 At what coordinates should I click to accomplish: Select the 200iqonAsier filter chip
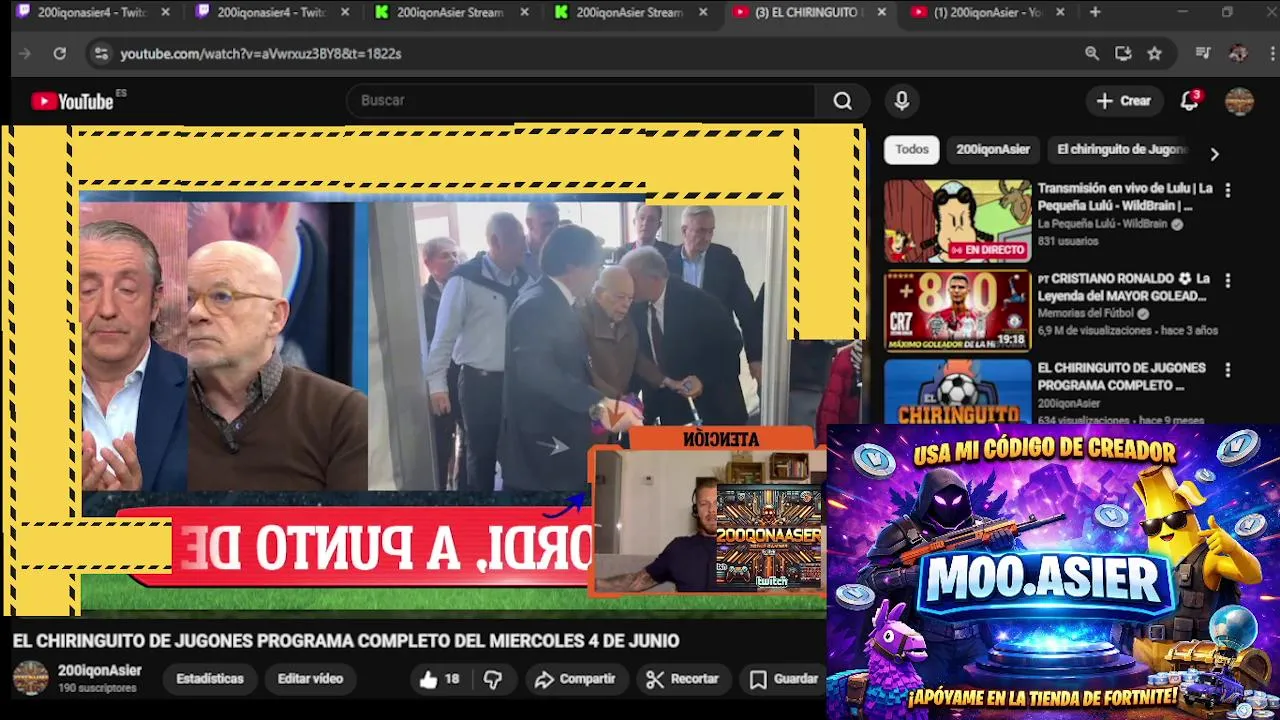click(x=992, y=150)
